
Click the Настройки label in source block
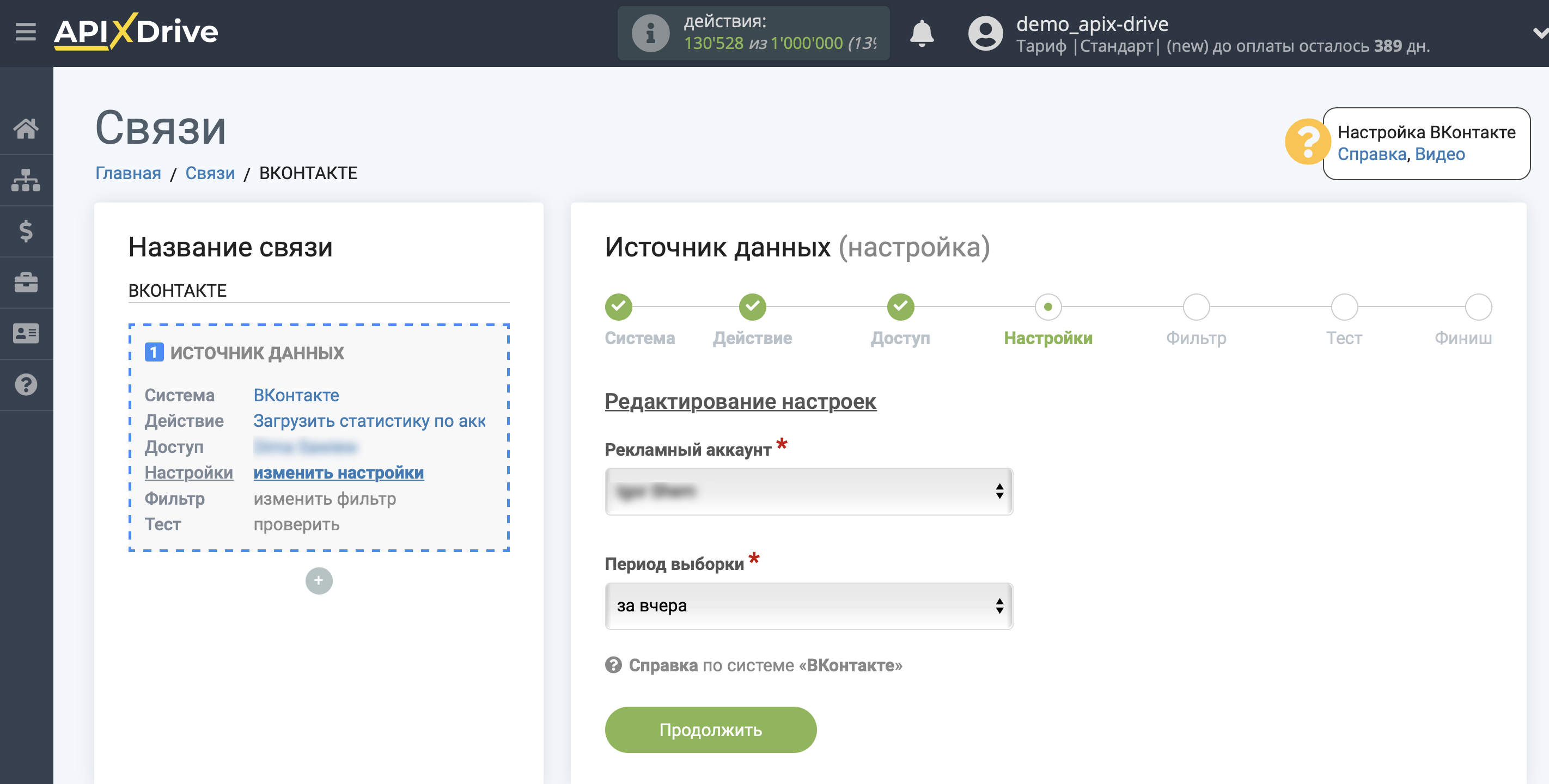point(188,473)
